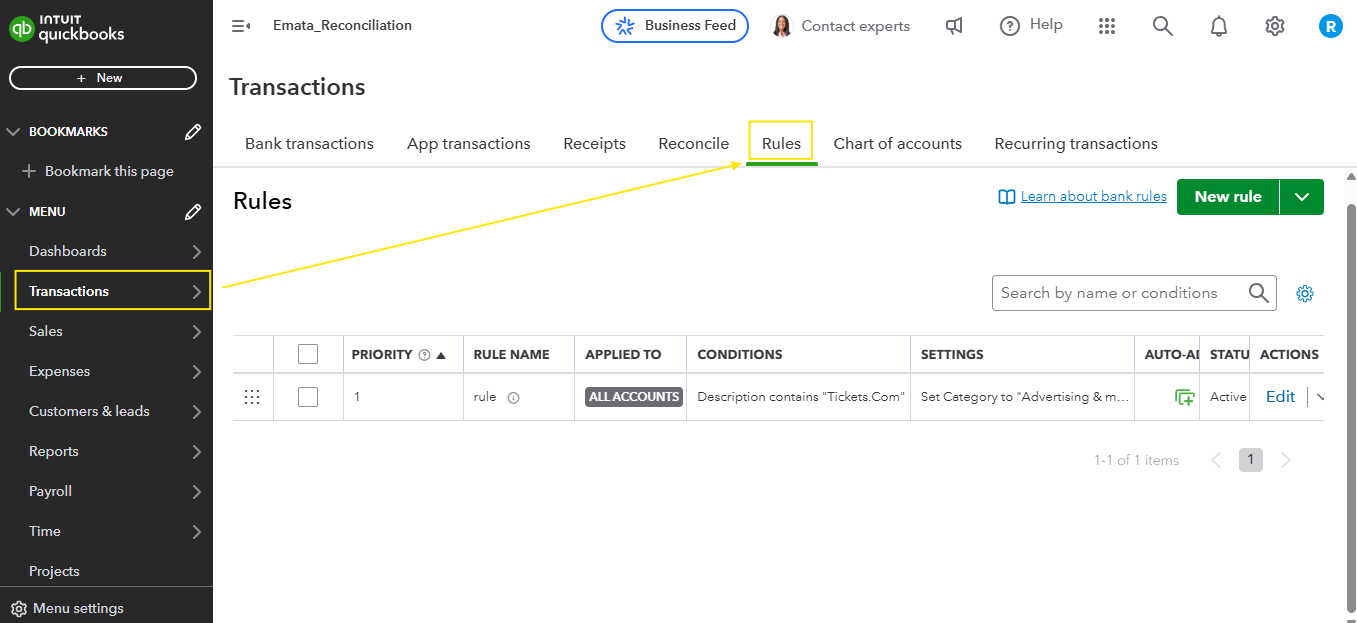The image size is (1357, 623).
Task: Click the Business Feed sparkle icon
Action: [625, 26]
